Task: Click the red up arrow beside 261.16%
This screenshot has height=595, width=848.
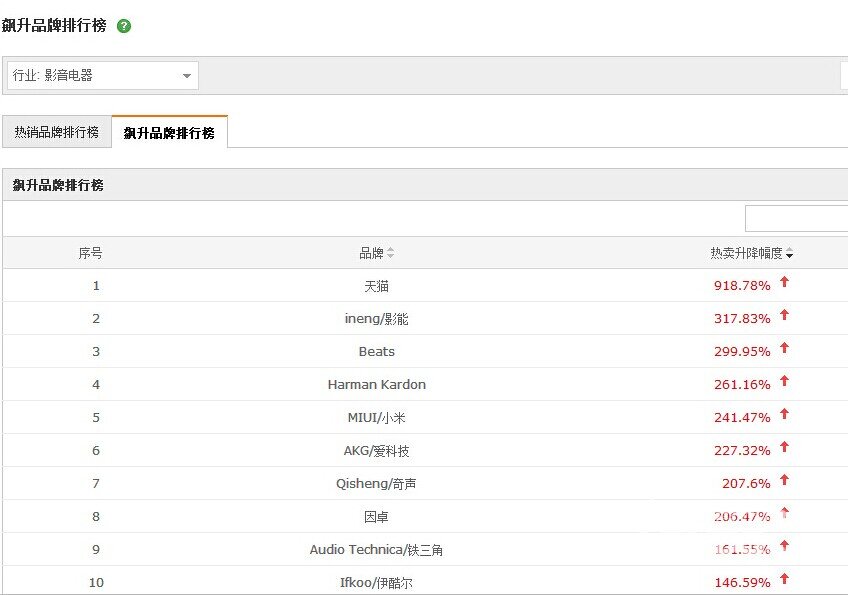Action: point(784,381)
